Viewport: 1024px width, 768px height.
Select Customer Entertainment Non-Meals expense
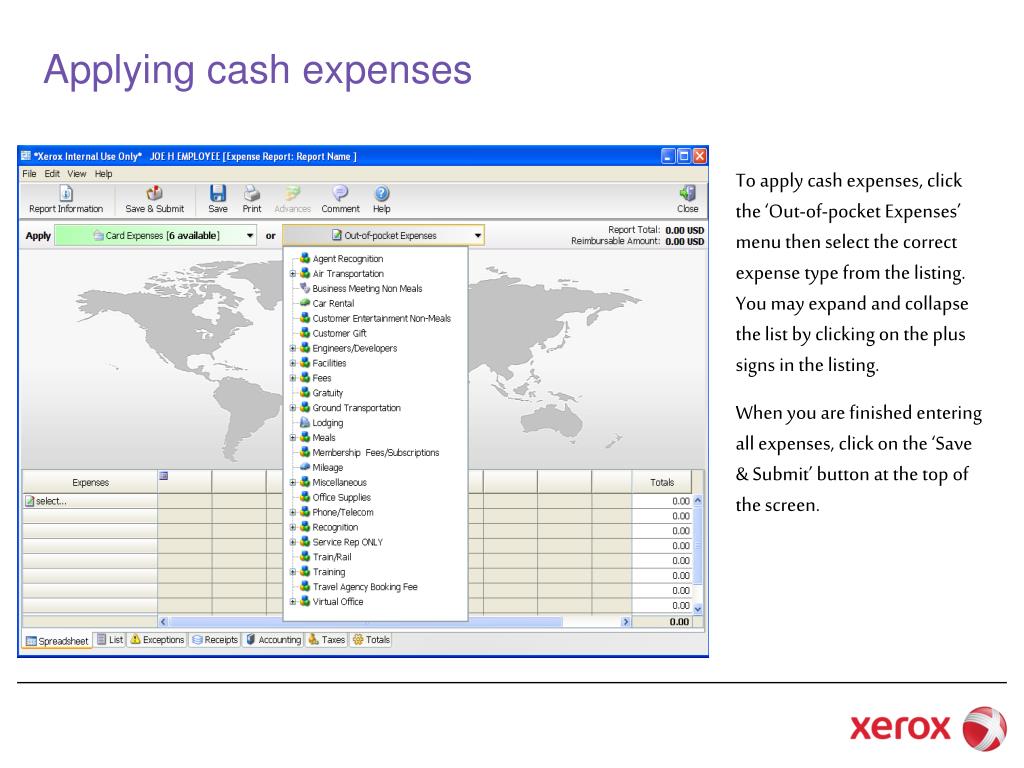click(x=381, y=319)
